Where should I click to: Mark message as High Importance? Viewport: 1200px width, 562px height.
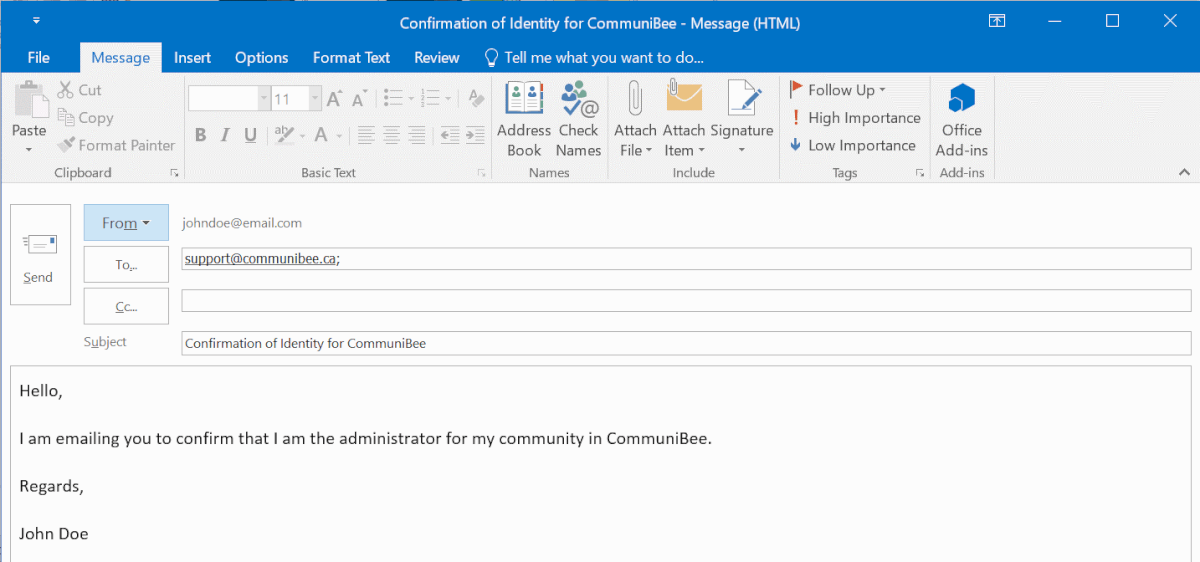[855, 118]
